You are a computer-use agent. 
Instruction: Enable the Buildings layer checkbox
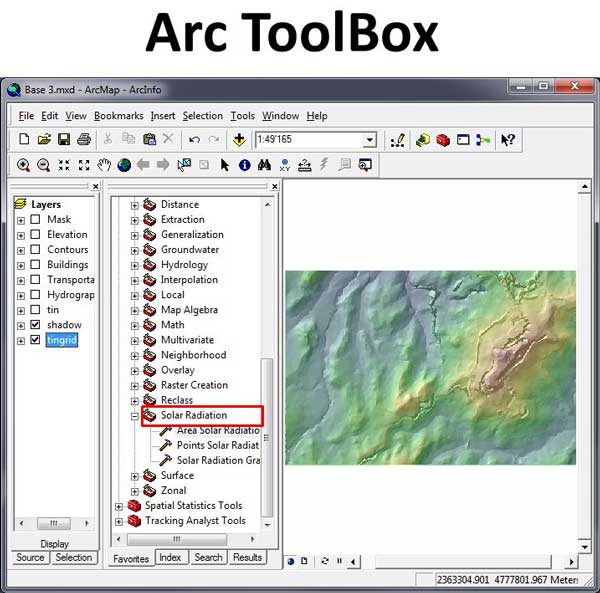coord(35,264)
